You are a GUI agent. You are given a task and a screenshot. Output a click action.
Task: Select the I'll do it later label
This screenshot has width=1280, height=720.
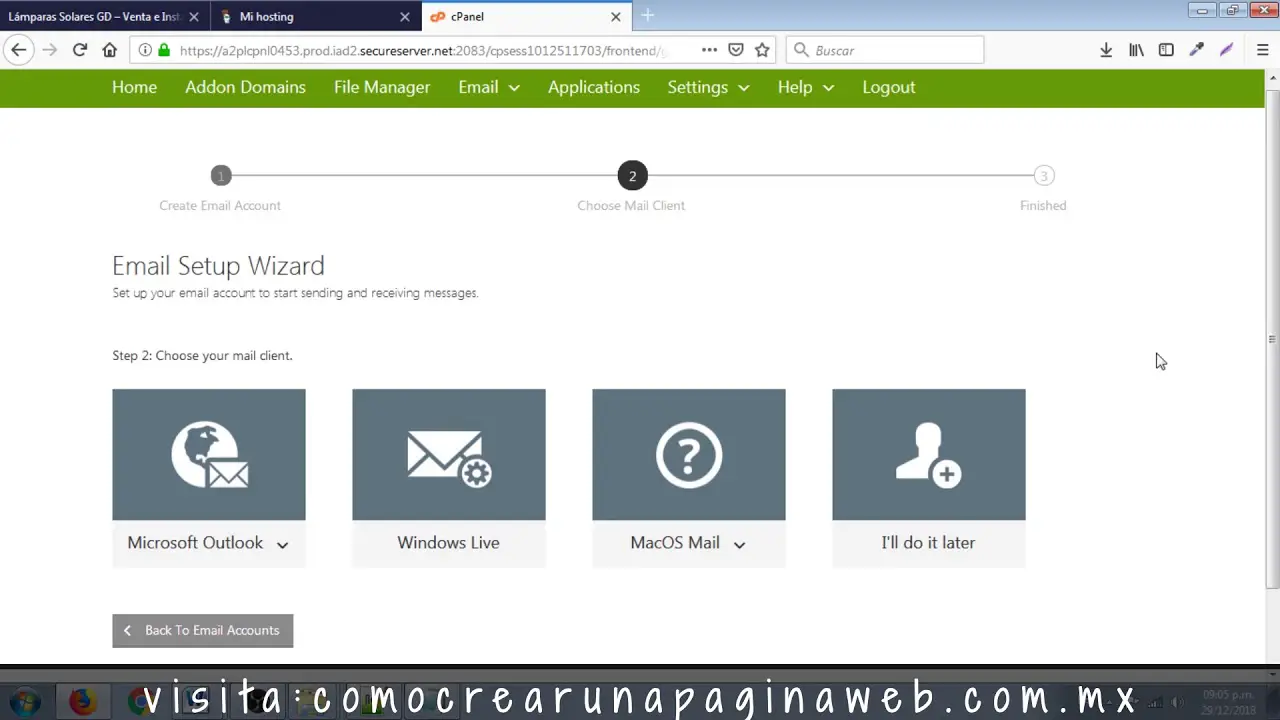[928, 543]
